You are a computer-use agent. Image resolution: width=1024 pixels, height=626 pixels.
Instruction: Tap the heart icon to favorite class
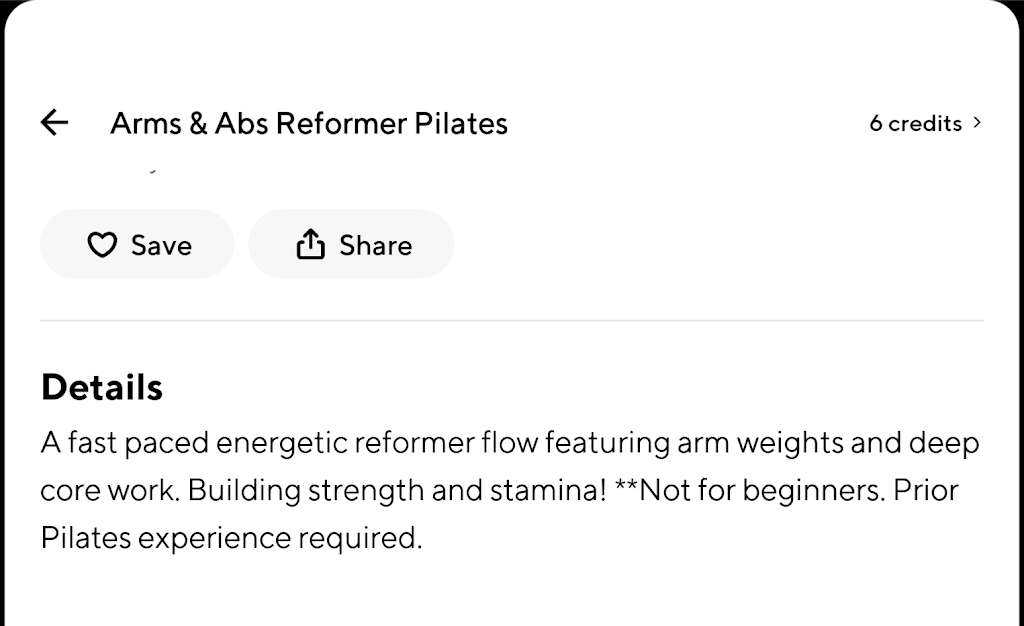point(102,245)
